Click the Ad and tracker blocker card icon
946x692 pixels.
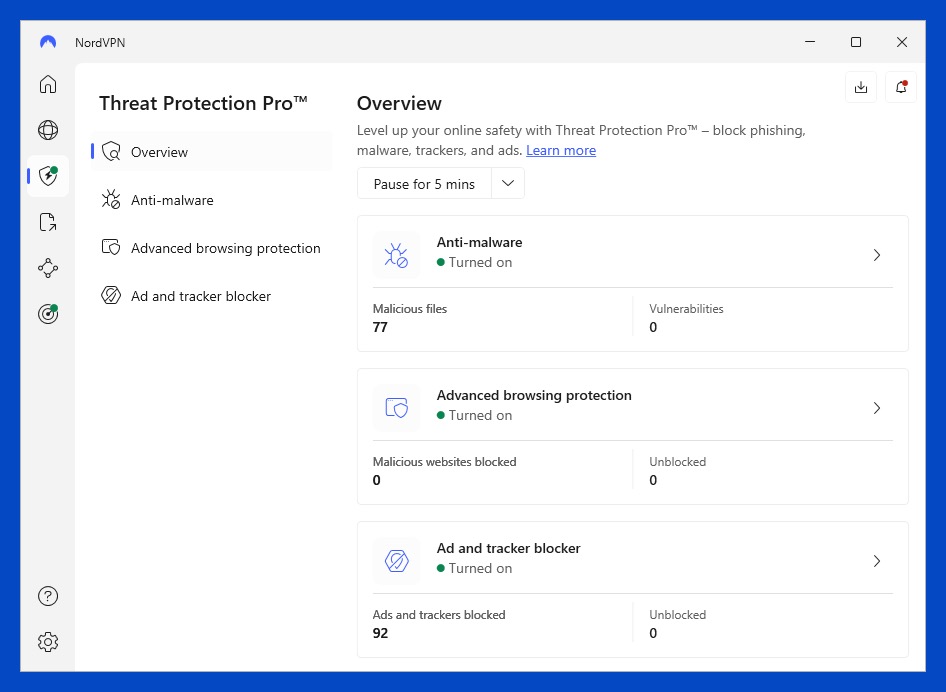click(396, 561)
